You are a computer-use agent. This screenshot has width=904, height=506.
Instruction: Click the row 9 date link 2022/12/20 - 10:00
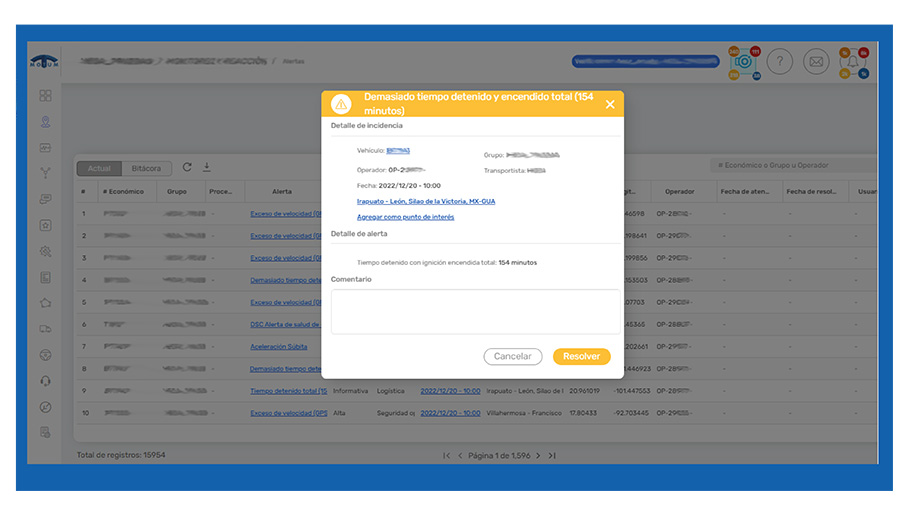coord(450,391)
